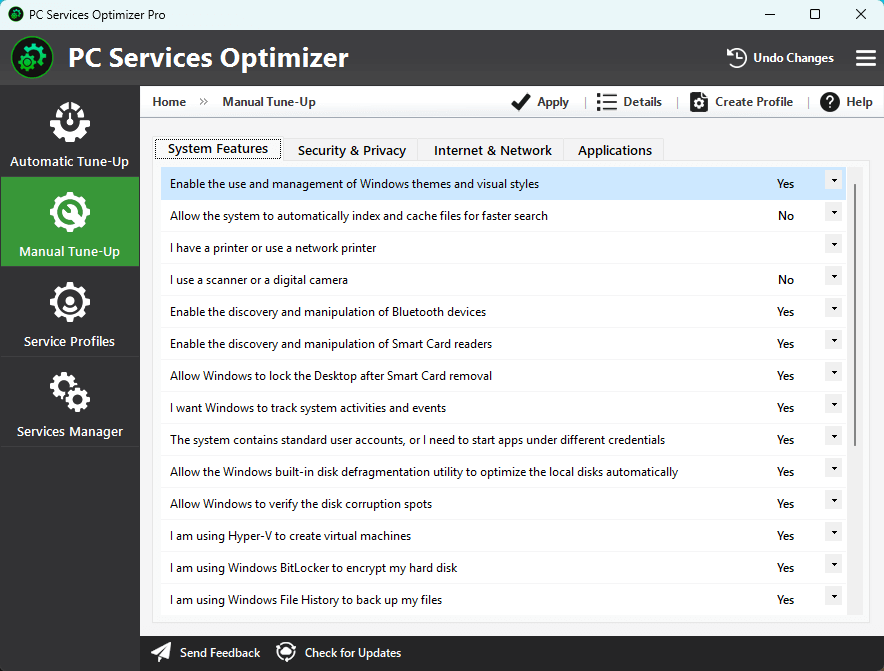The height and width of the screenshot is (671, 884).
Task: Click the Help question mark icon
Action: click(829, 102)
